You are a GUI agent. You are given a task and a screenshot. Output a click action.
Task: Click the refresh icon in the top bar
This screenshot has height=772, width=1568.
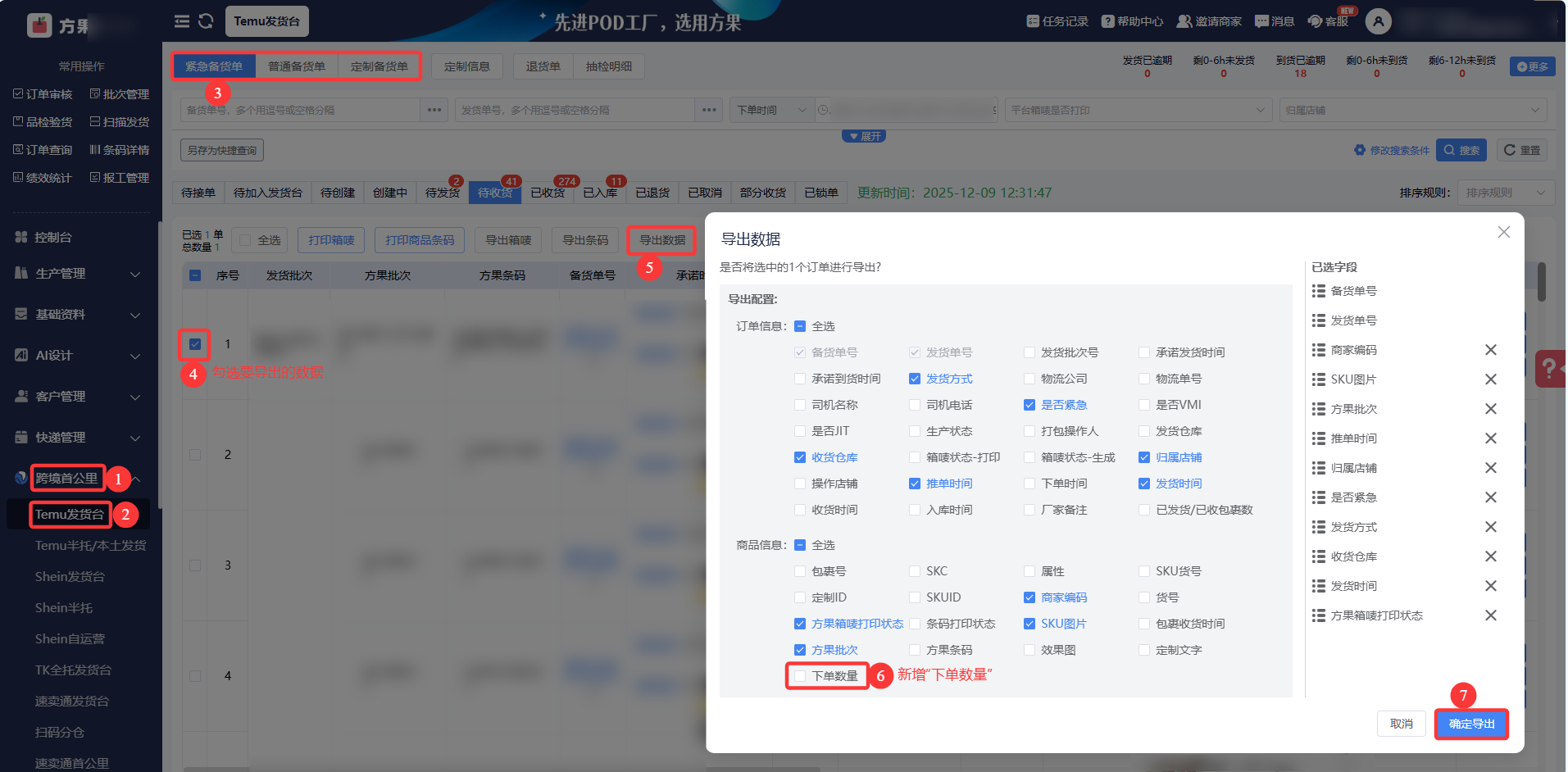(206, 21)
